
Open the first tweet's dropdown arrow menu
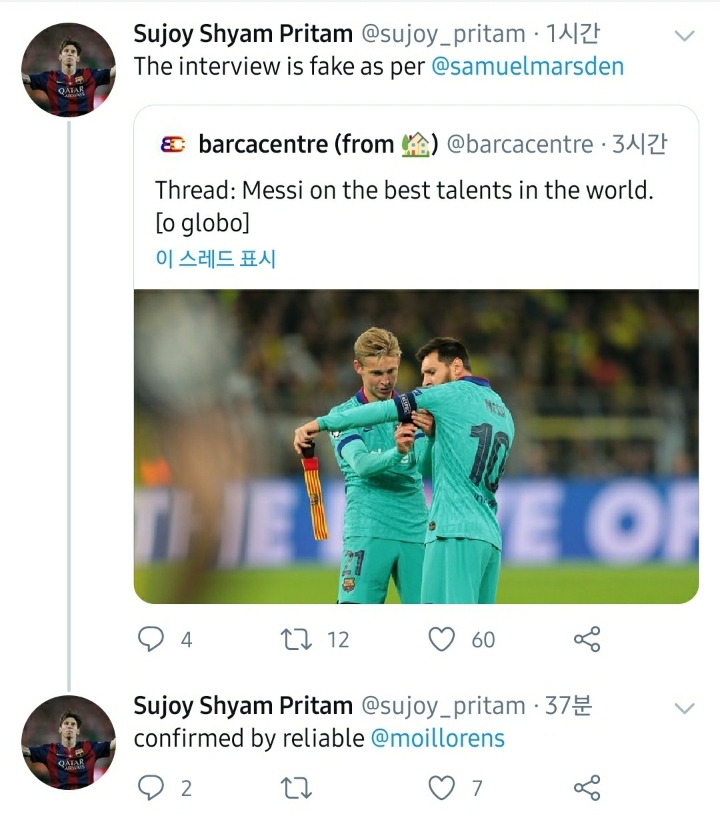(684, 36)
